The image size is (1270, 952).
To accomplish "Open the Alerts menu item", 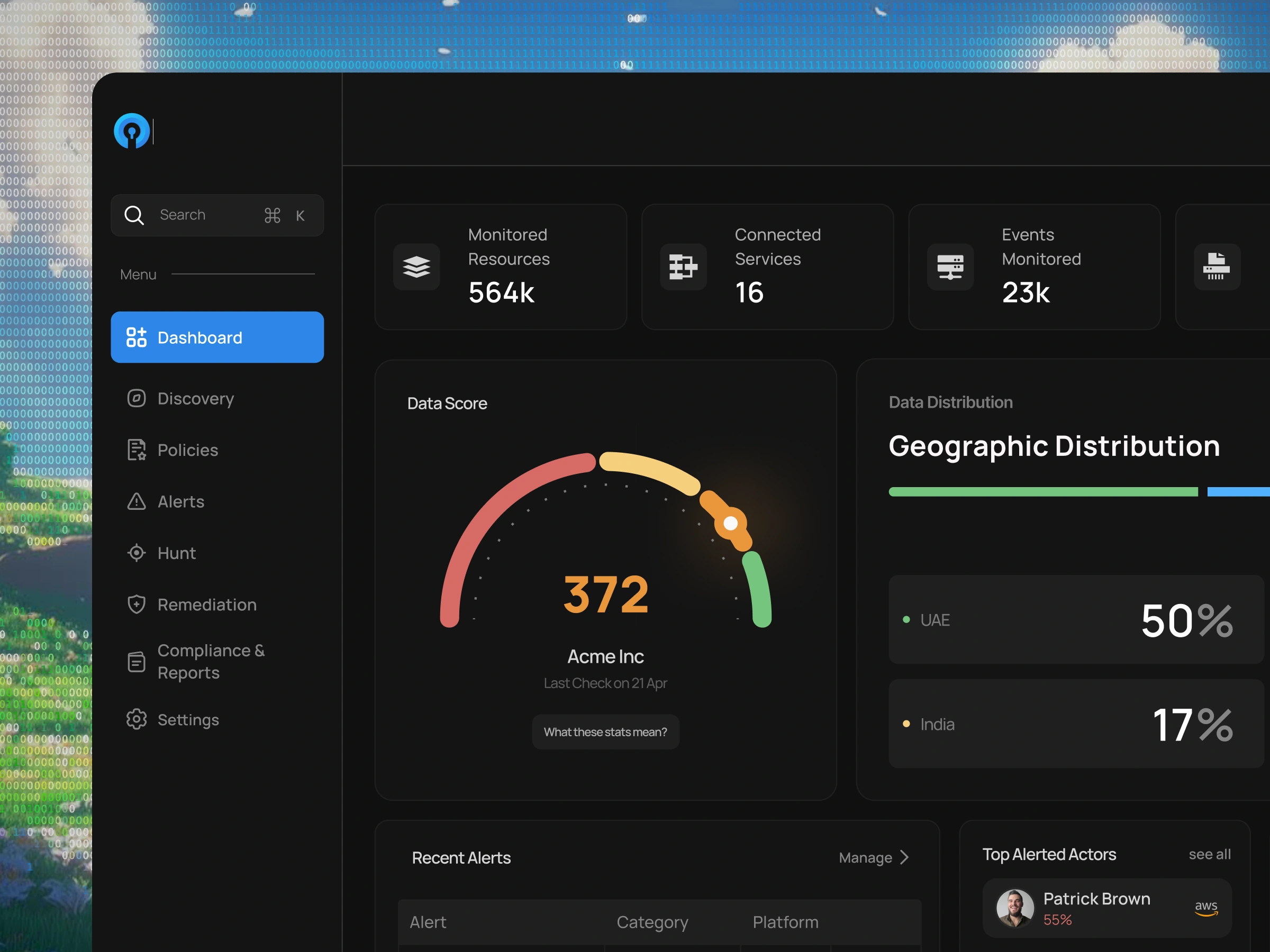I will click(x=181, y=501).
